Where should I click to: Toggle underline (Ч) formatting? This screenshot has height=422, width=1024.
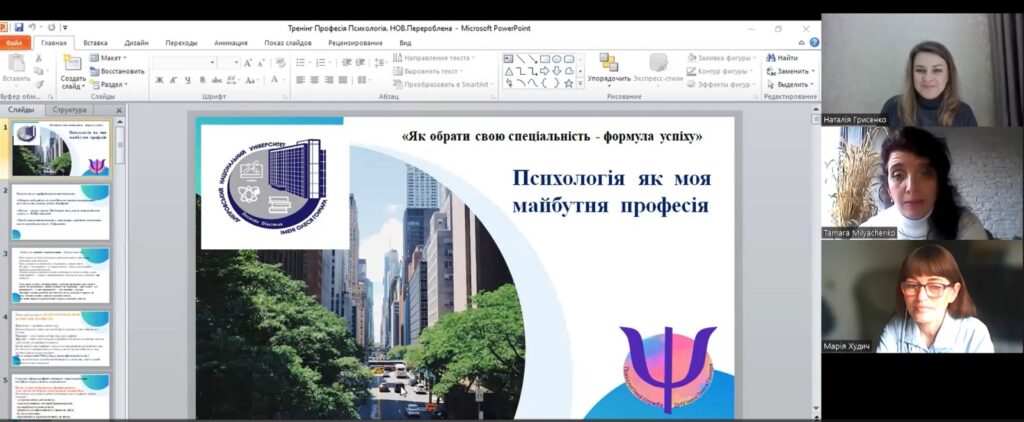[187, 80]
